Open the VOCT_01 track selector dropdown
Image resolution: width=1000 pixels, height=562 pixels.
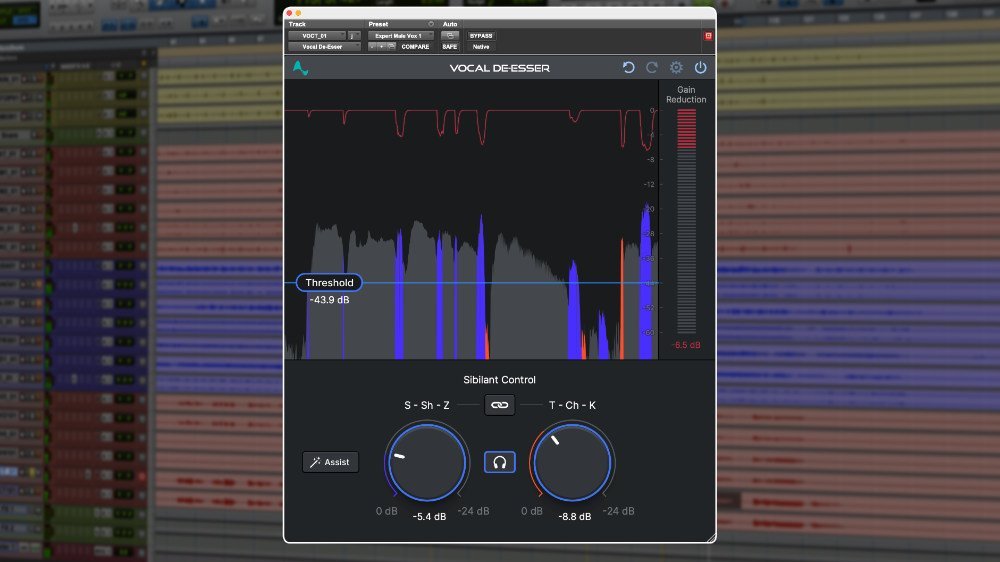(x=317, y=36)
